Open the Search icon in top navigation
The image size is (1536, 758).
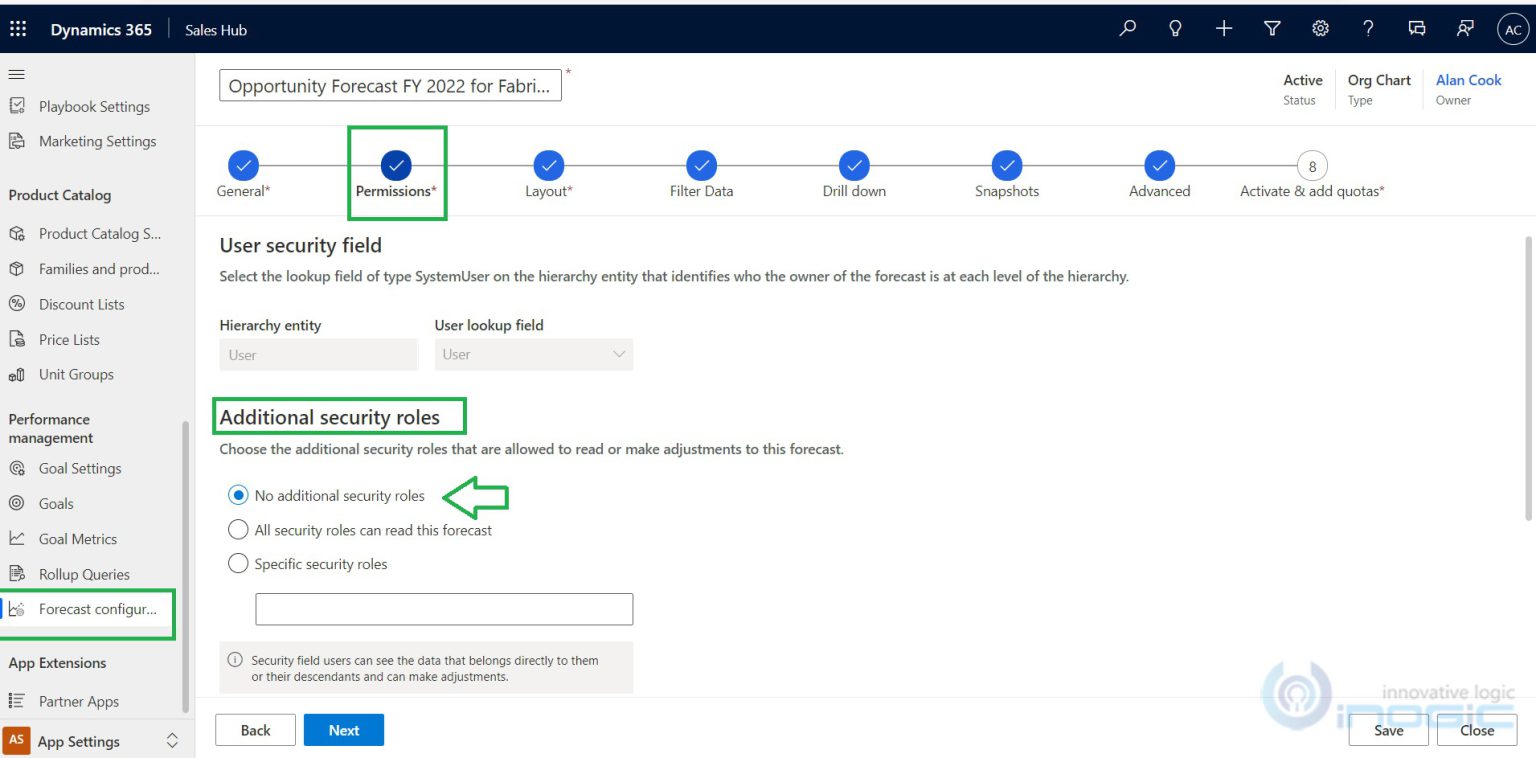pyautogui.click(x=1126, y=28)
